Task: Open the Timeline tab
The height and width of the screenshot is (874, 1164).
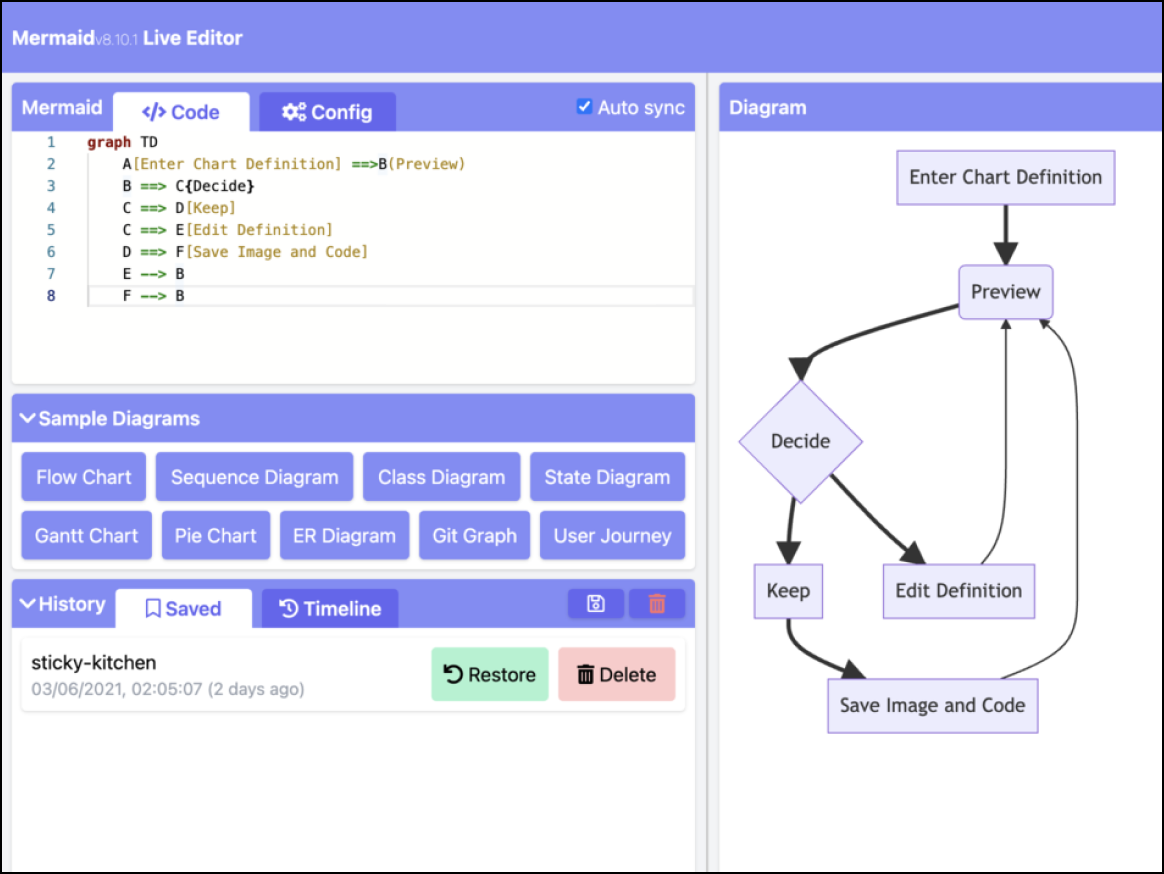Action: pyautogui.click(x=330, y=609)
